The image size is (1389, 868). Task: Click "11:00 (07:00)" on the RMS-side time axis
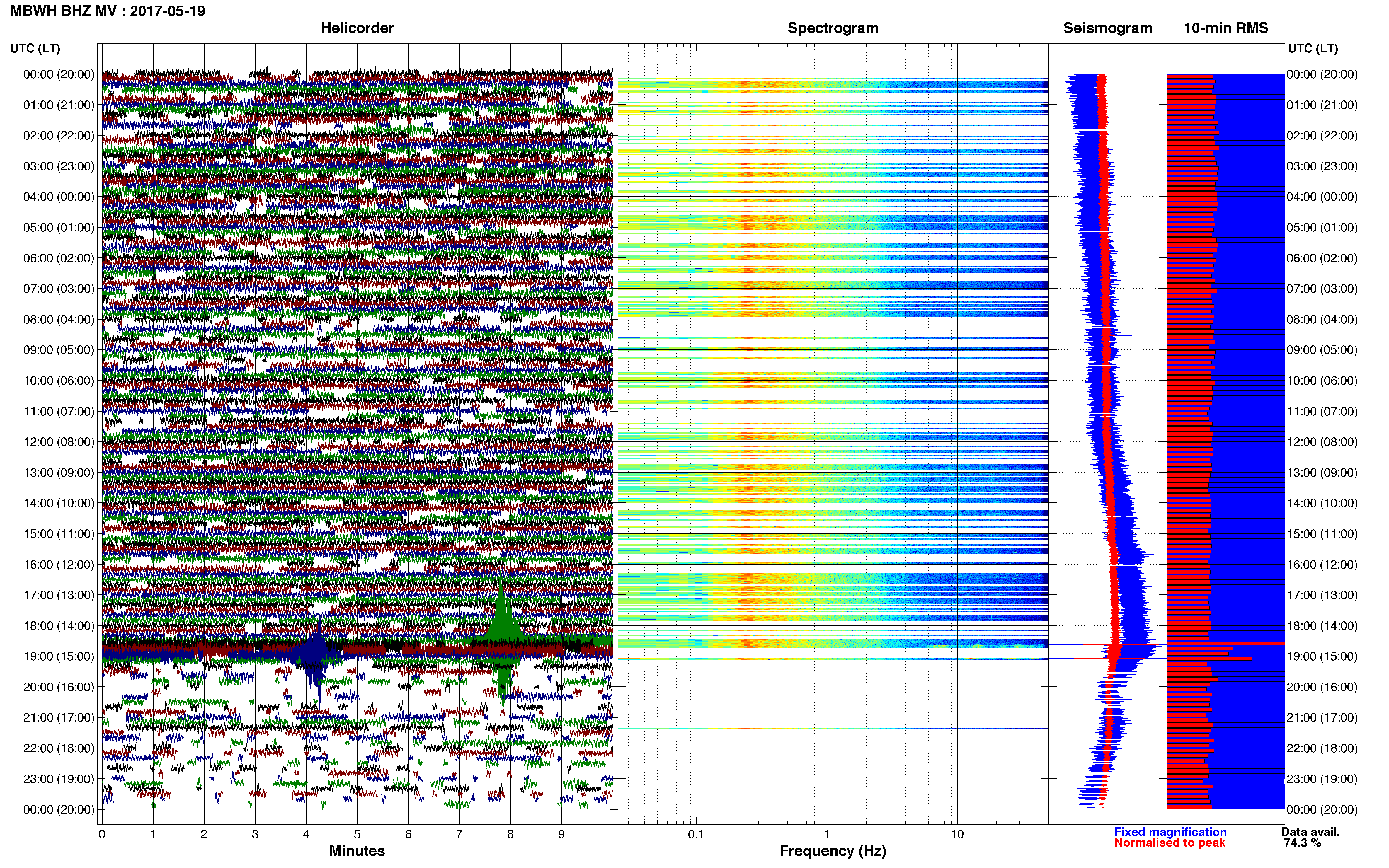coord(1322,411)
